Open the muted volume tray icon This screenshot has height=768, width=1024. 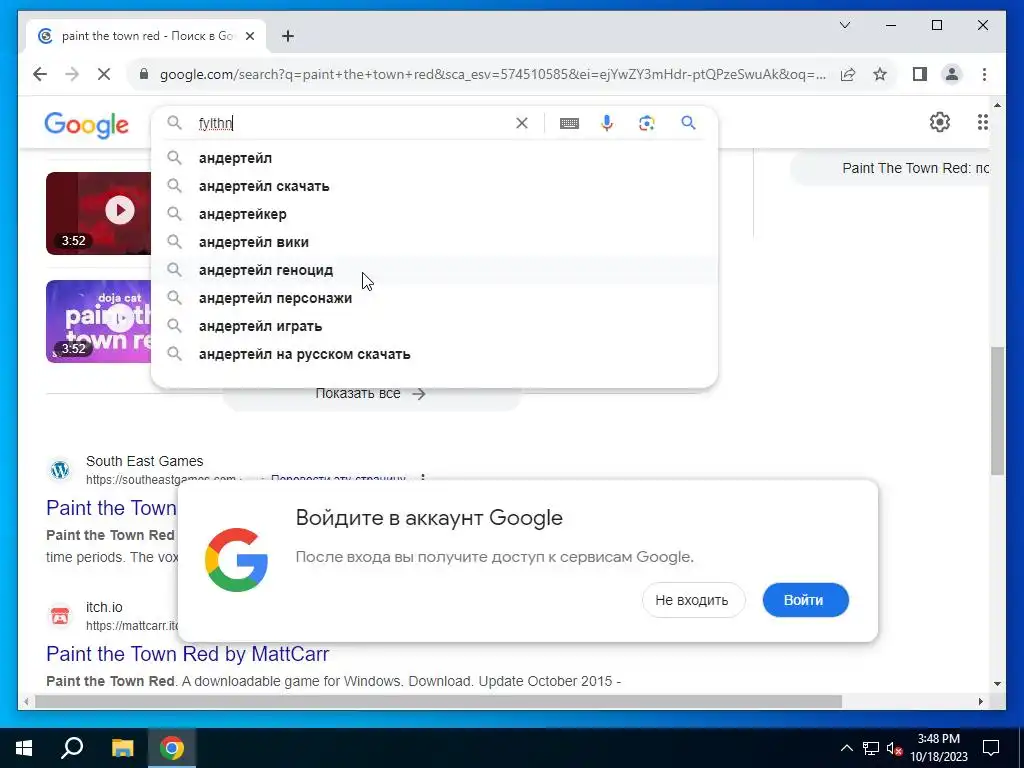pyautogui.click(x=895, y=748)
